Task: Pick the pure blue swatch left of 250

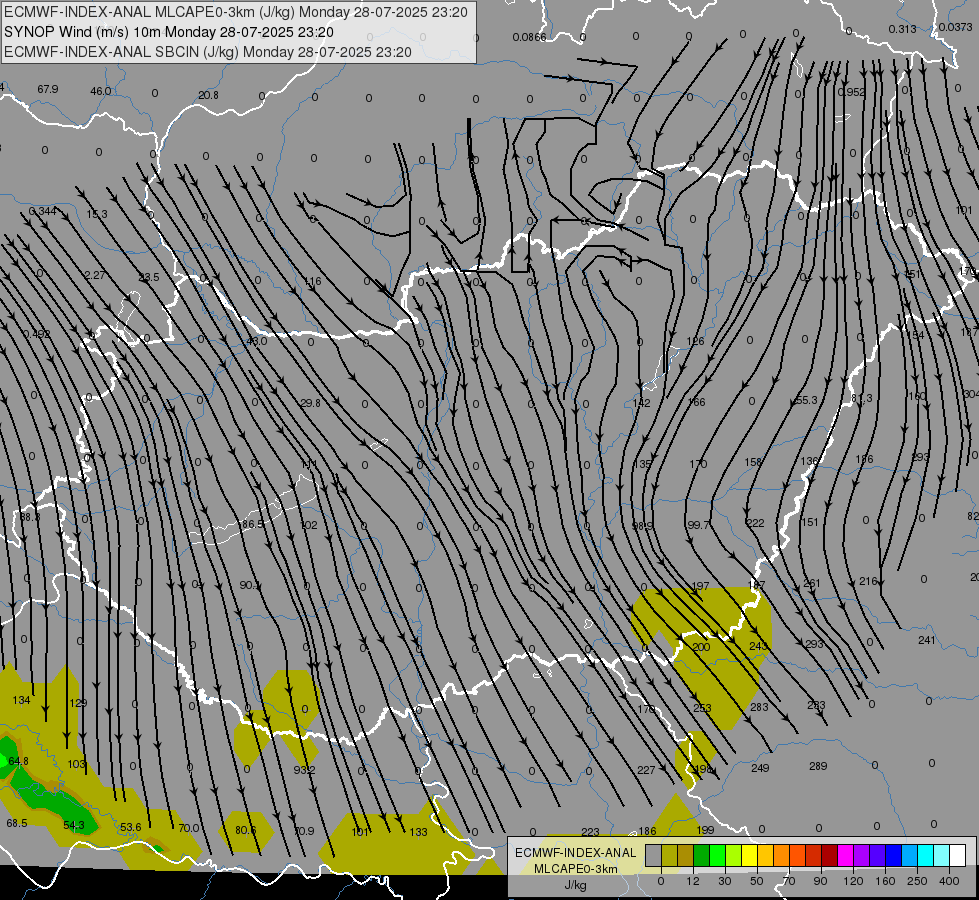Action: tap(893, 855)
